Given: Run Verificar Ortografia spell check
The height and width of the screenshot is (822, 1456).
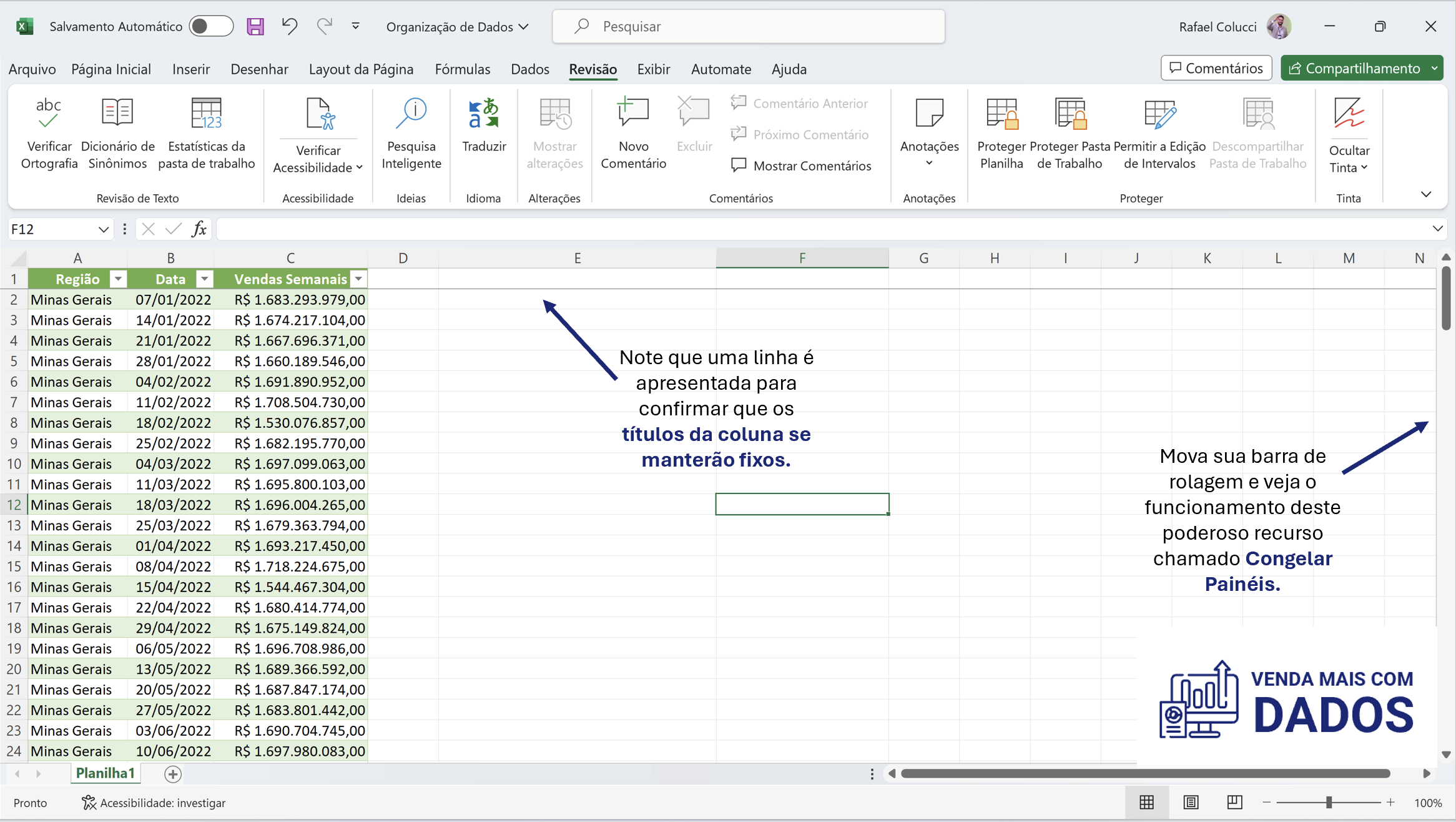Looking at the screenshot, I should click(49, 133).
